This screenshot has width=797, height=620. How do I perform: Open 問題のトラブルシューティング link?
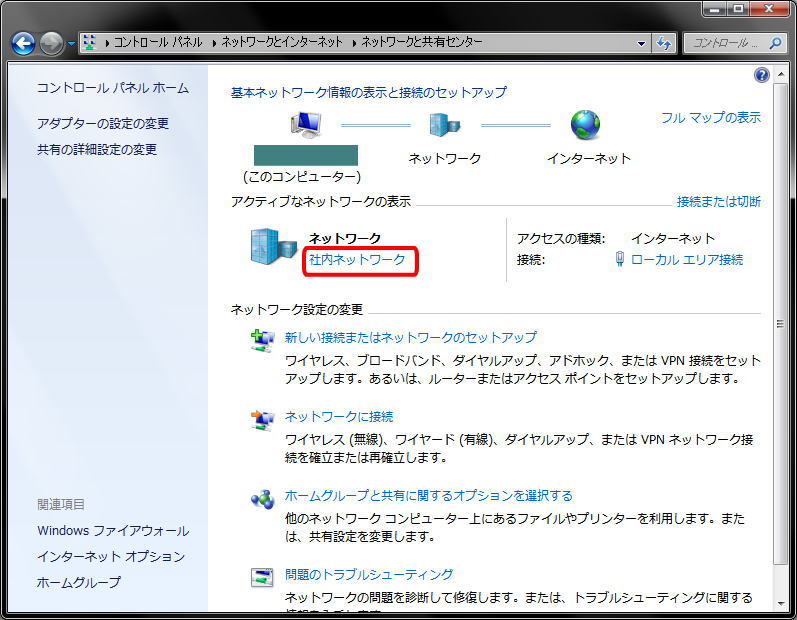pos(369,575)
